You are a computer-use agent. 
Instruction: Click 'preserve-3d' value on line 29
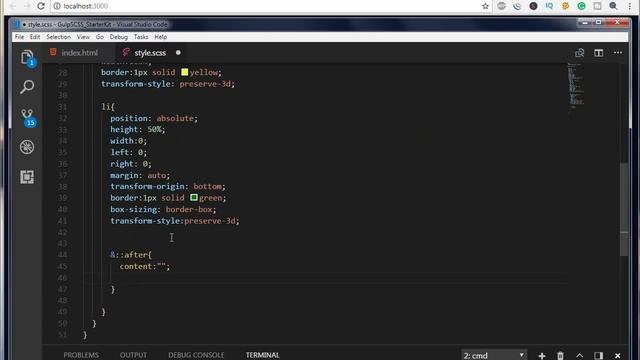(205, 84)
